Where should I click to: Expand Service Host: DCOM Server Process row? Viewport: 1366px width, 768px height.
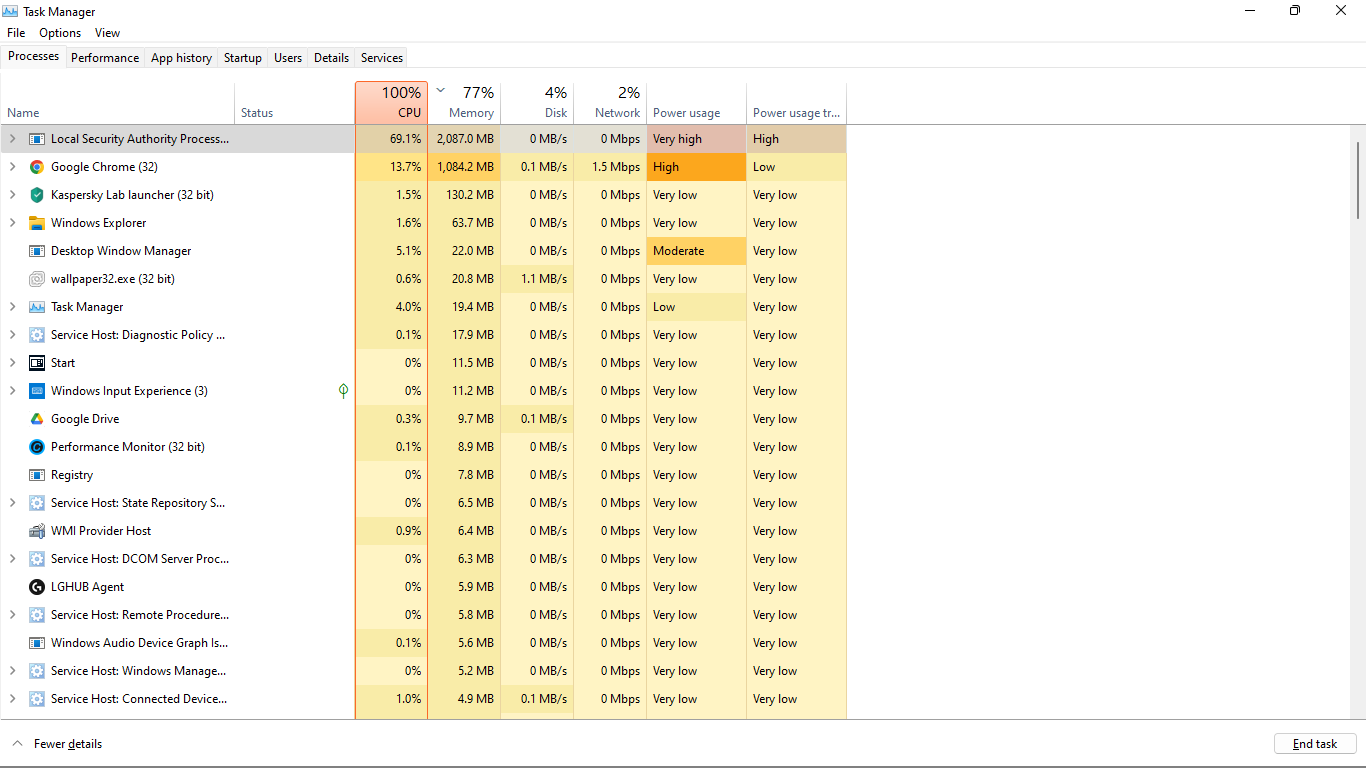13,559
